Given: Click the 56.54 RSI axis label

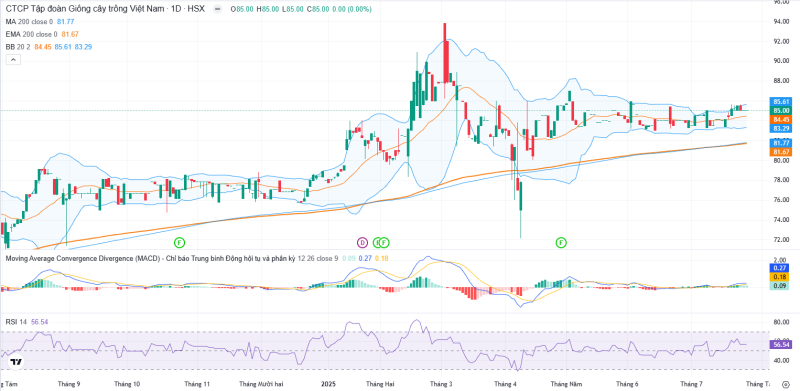Looking at the screenshot, I should click(x=781, y=345).
